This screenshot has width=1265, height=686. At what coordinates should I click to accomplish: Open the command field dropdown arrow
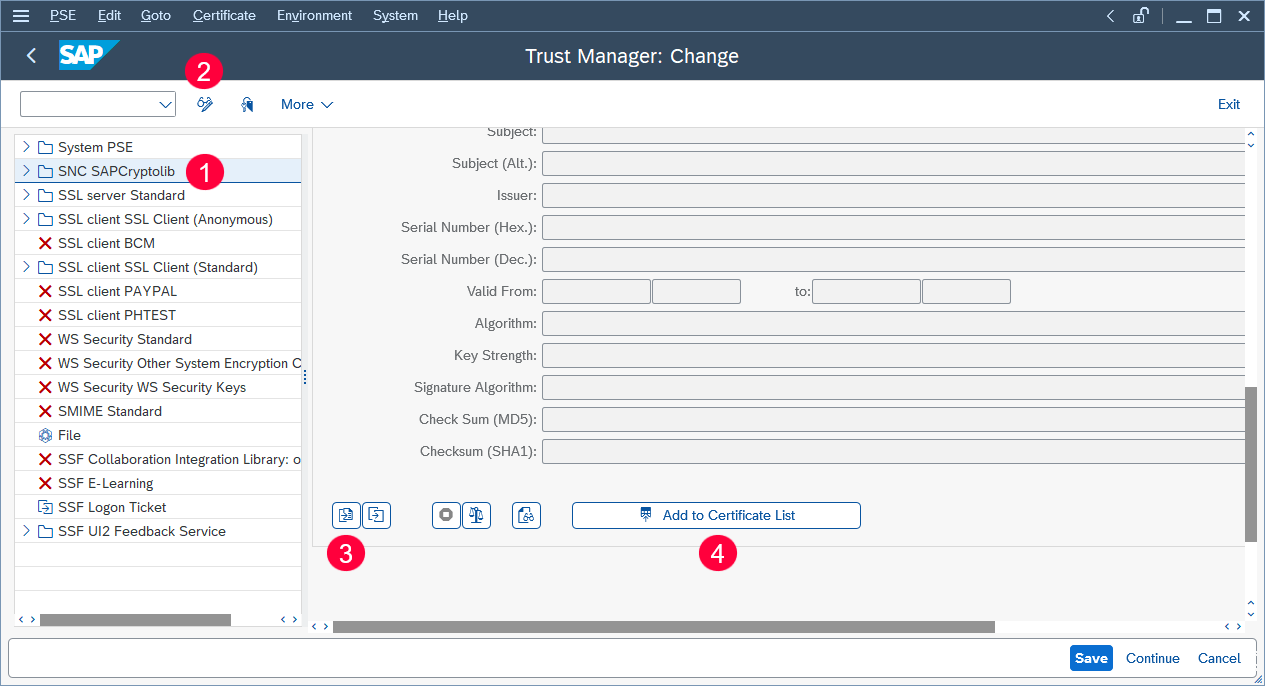(165, 104)
